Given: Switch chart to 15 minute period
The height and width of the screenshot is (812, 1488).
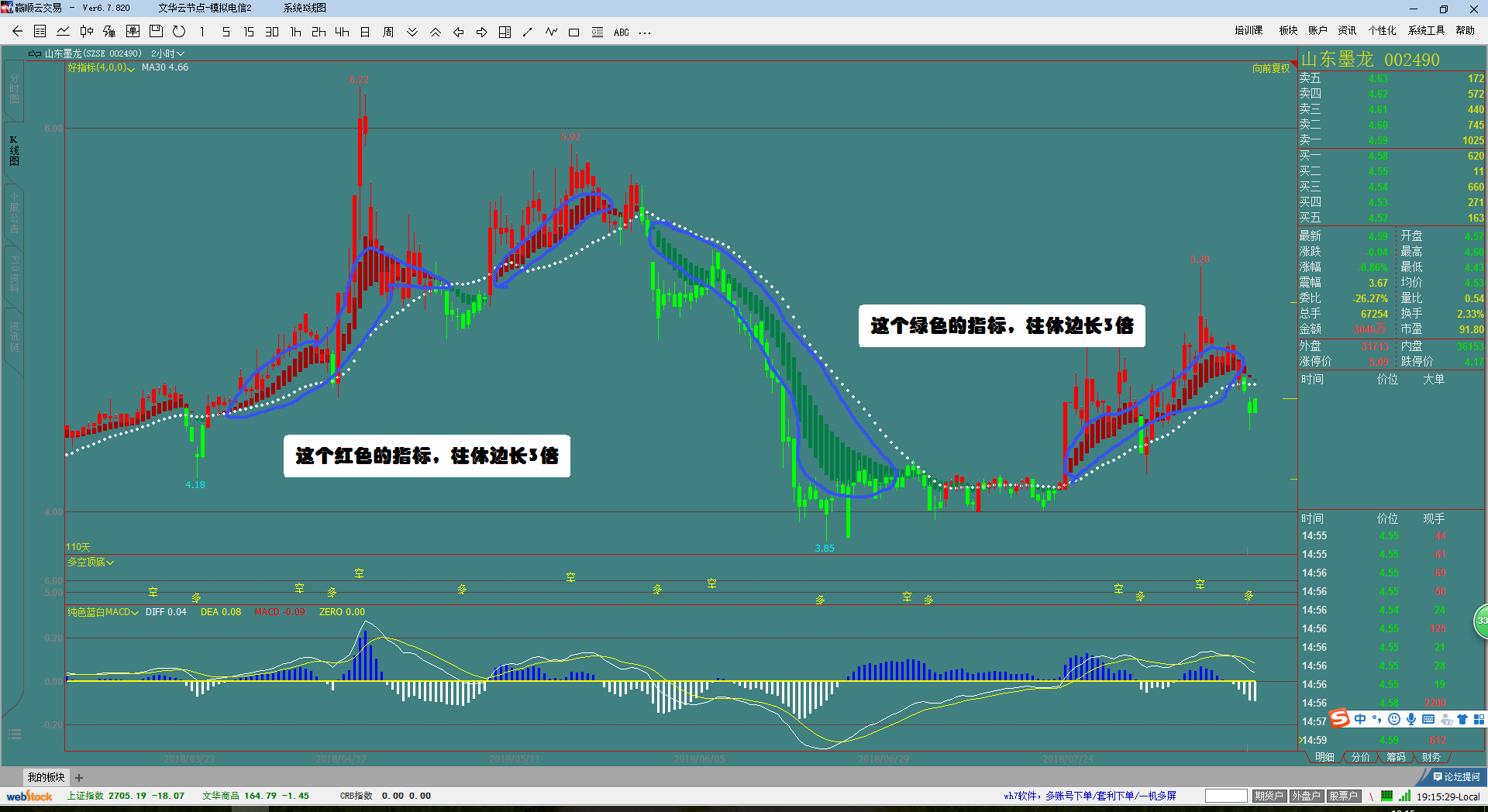Looking at the screenshot, I should pyautogui.click(x=249, y=32).
